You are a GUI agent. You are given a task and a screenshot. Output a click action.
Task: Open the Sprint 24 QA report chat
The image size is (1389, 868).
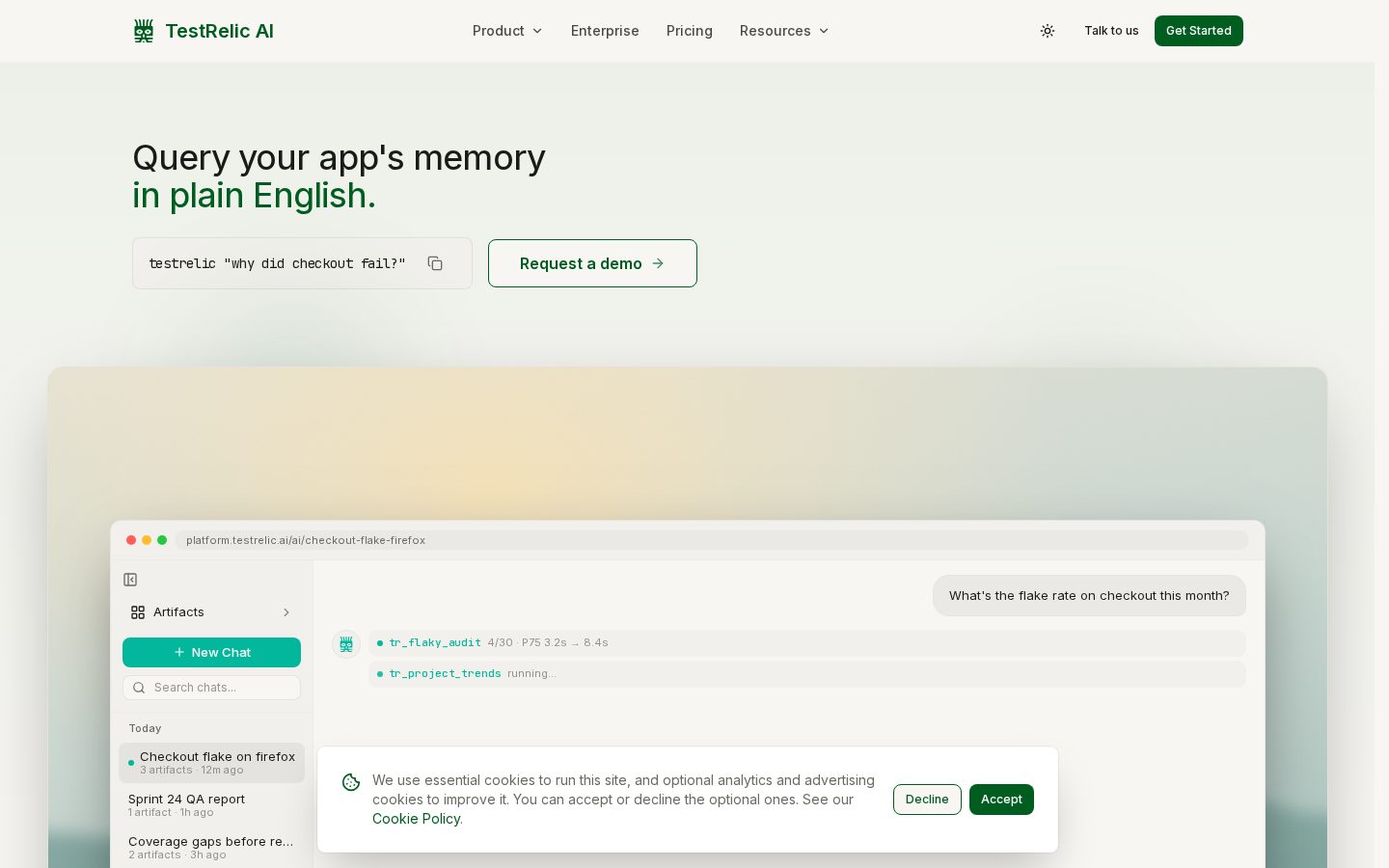[x=211, y=805]
